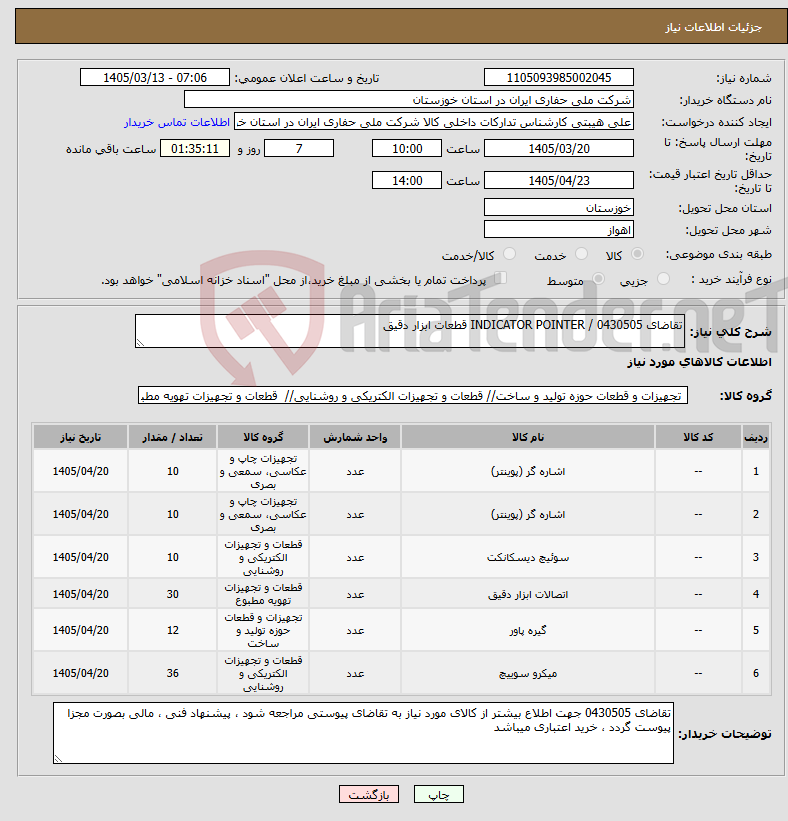788x821 pixels.
Task: Click the announcement date field 1405/03/13 - 07:06
Action: [x=155, y=77]
